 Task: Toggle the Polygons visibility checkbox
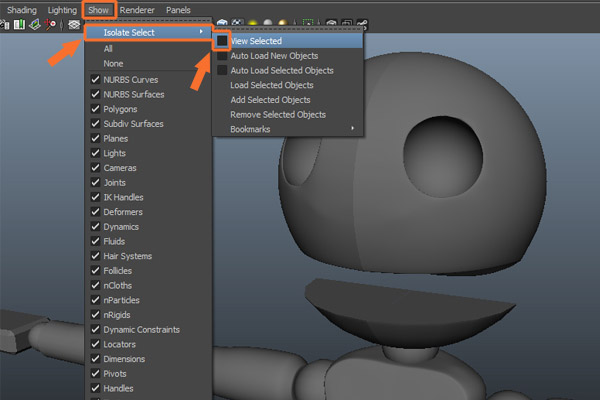point(95,109)
